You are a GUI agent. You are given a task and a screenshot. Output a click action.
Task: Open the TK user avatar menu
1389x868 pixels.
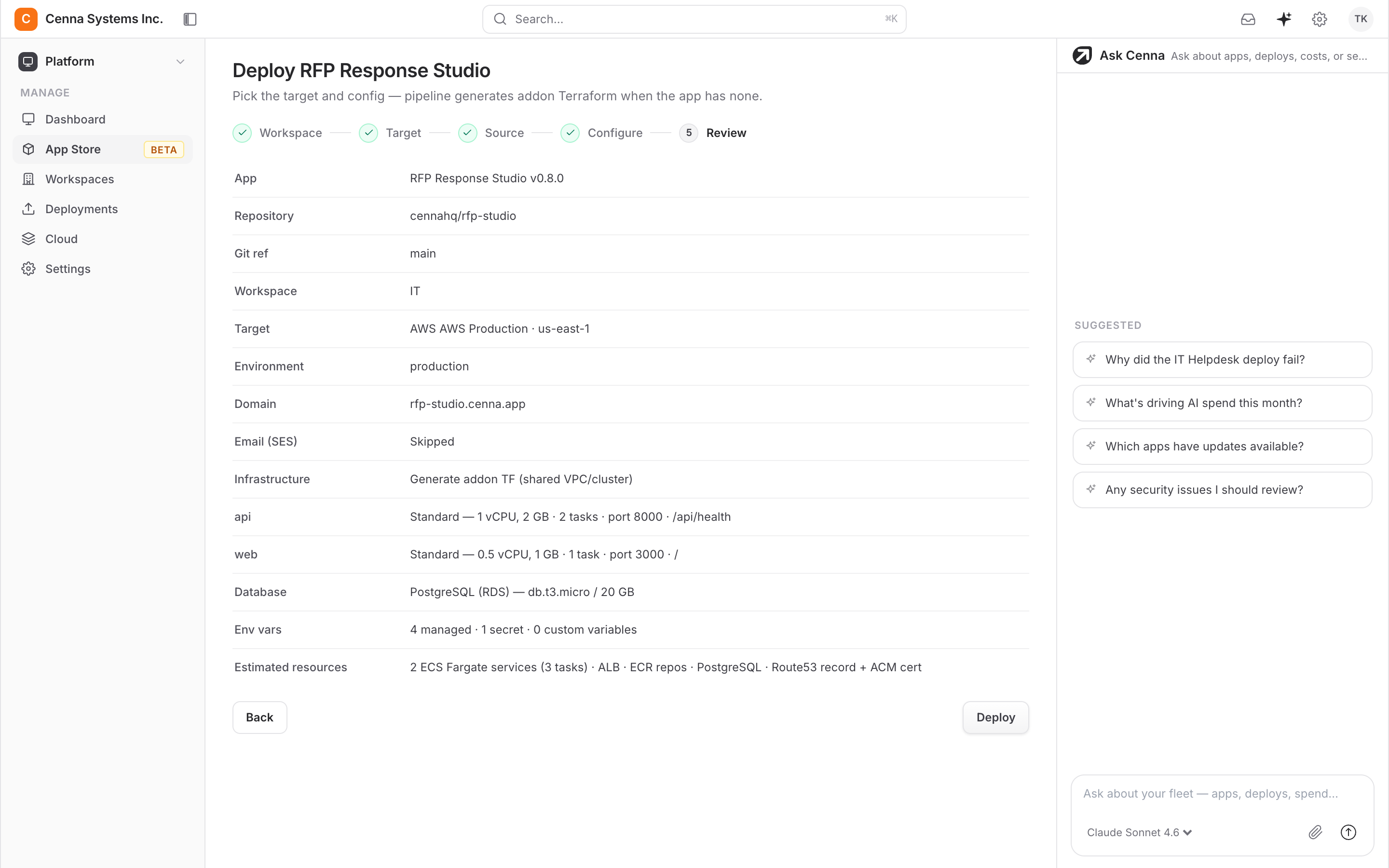(1360, 19)
